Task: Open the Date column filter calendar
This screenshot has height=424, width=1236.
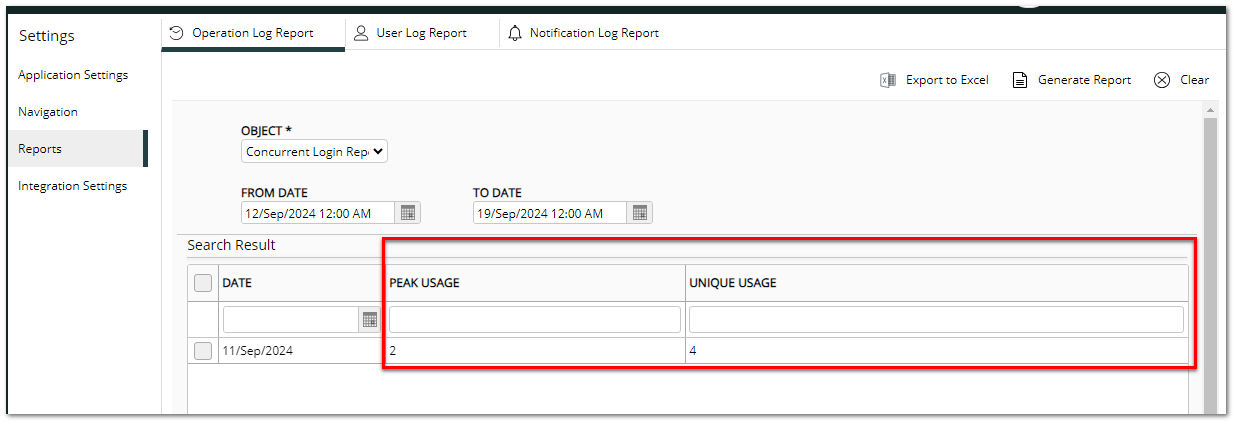Action: (370, 319)
